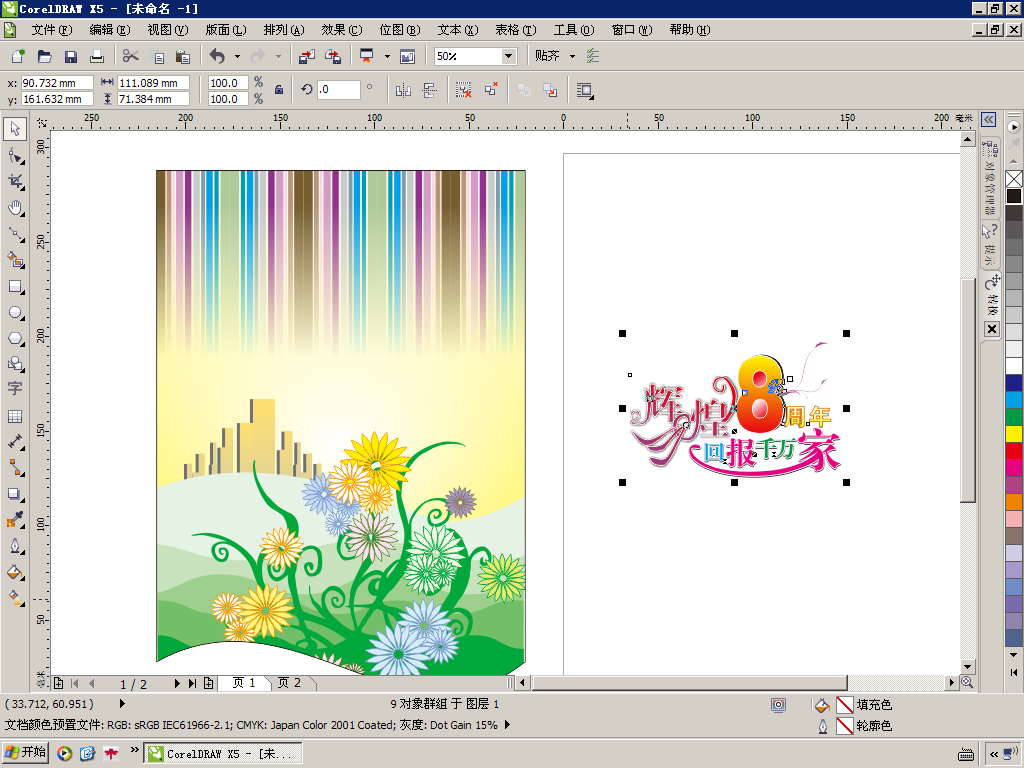This screenshot has height=768, width=1024.
Task: Save the document
Action: 71,56
